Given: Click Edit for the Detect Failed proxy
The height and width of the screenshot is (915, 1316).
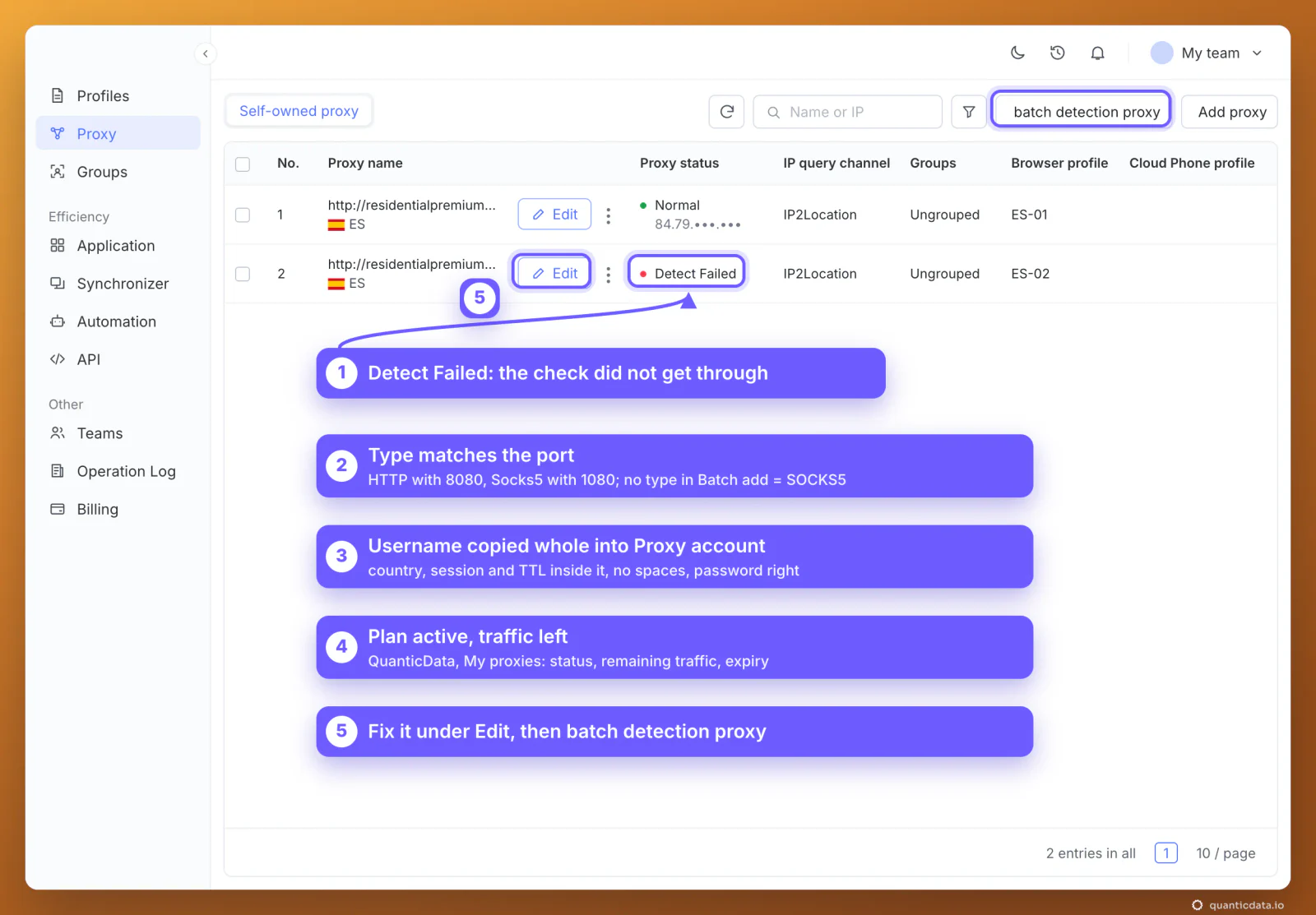Looking at the screenshot, I should click(x=554, y=273).
